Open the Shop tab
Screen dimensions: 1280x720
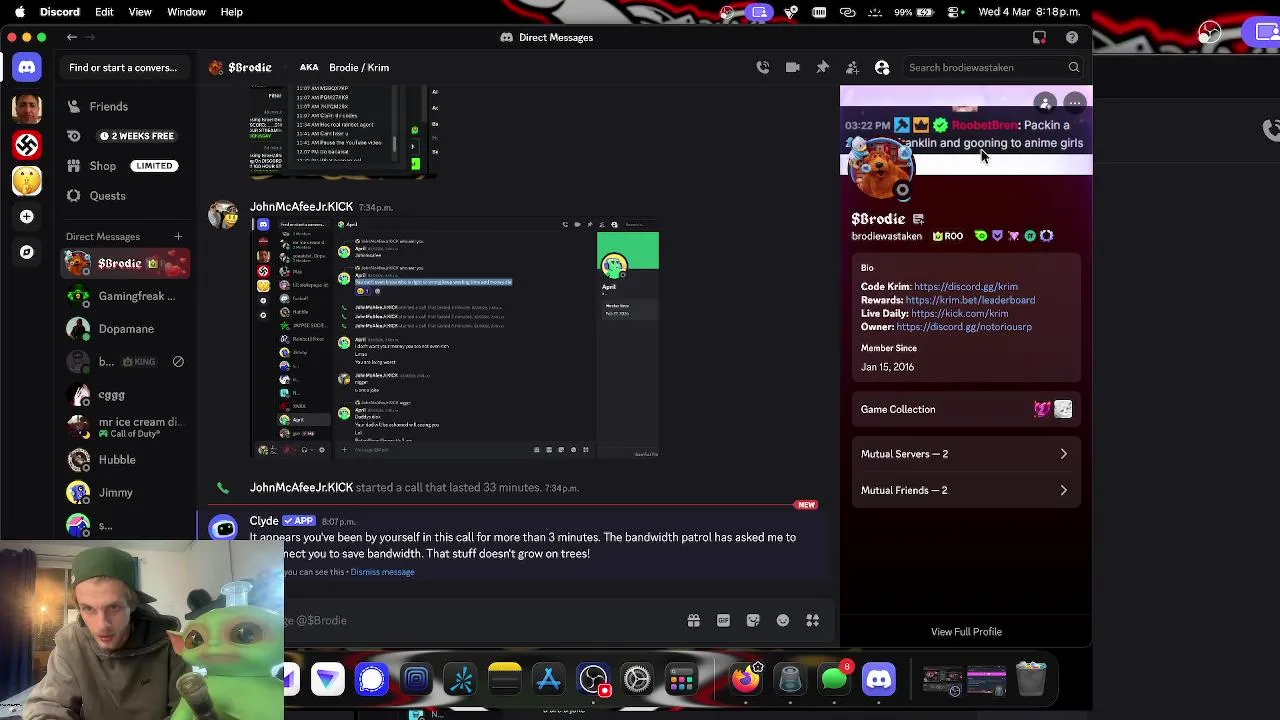click(125, 166)
